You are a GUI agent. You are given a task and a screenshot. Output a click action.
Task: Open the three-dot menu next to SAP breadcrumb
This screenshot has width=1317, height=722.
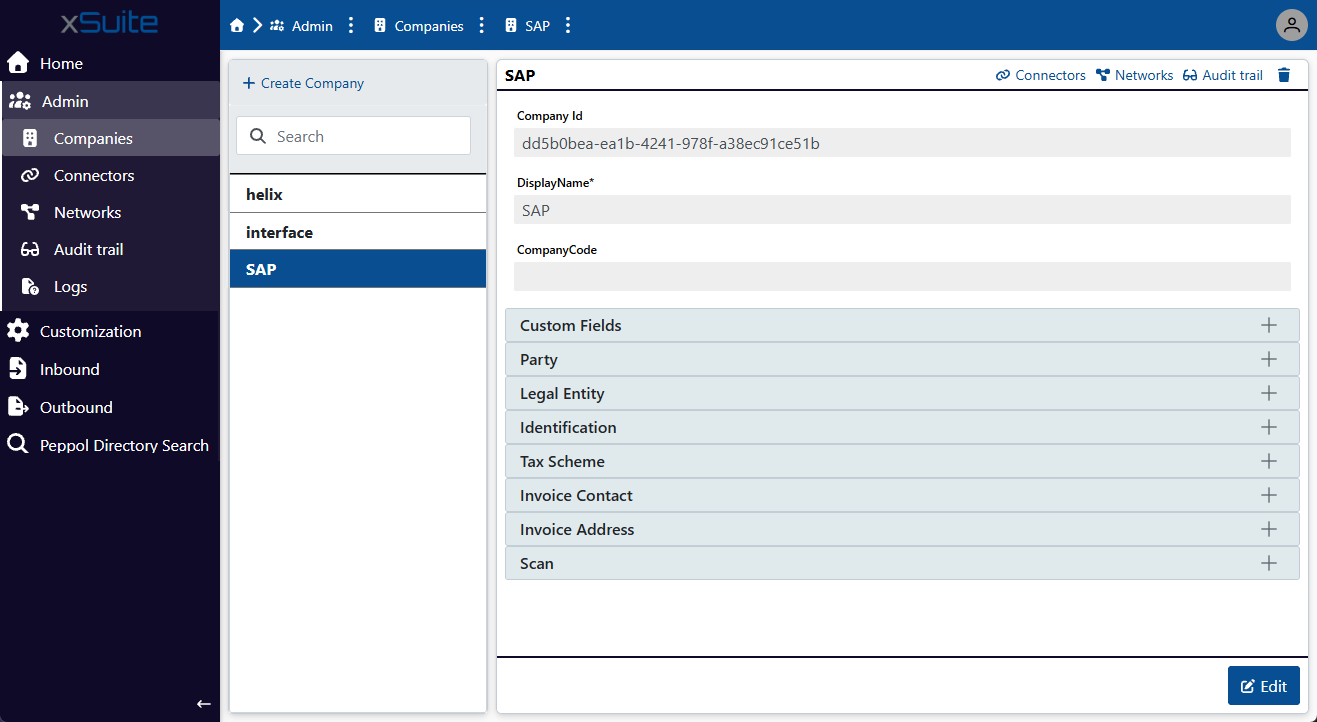568,26
